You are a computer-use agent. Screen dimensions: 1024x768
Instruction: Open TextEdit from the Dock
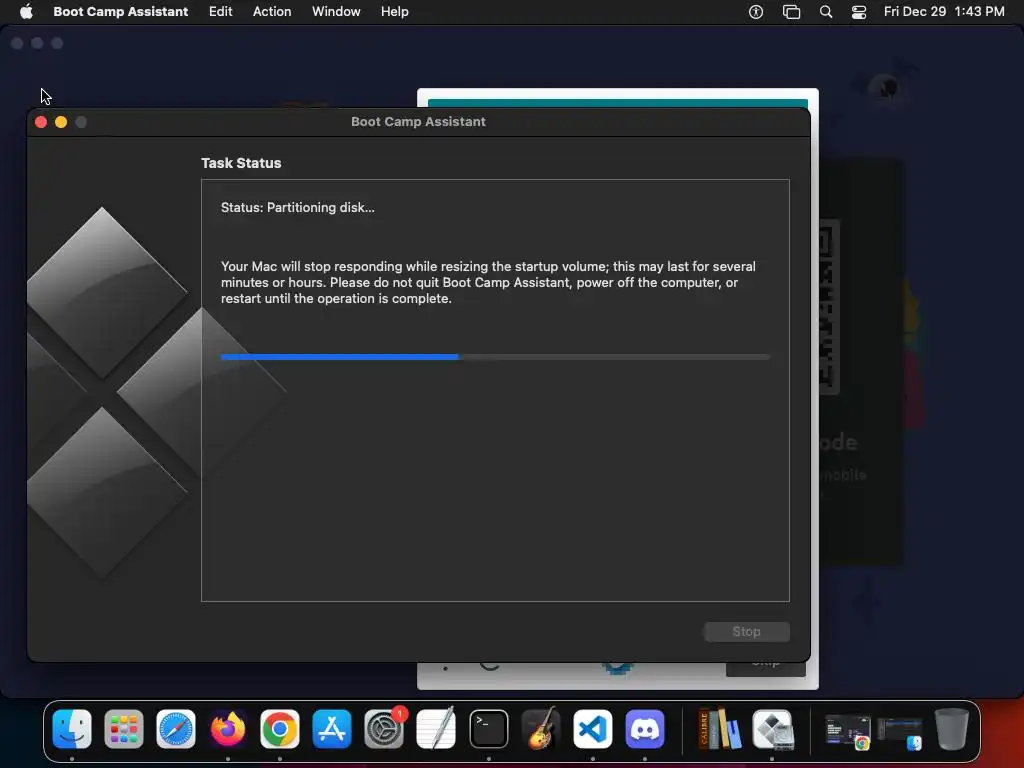point(436,729)
